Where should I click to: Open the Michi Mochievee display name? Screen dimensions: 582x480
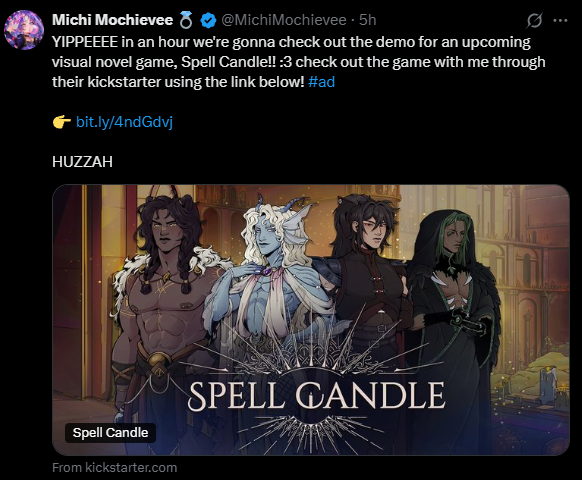click(x=112, y=20)
